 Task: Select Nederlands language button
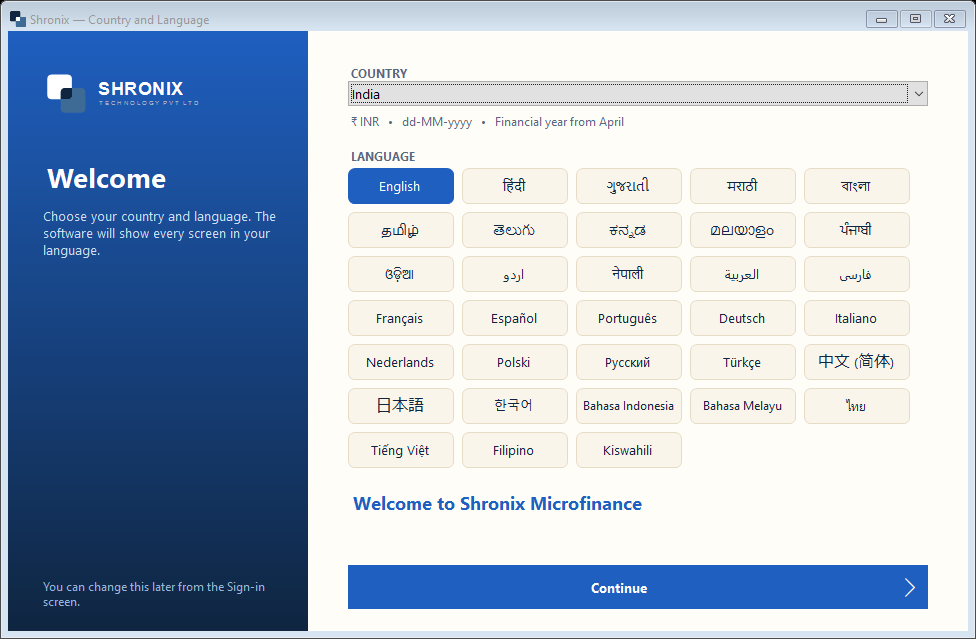401,362
